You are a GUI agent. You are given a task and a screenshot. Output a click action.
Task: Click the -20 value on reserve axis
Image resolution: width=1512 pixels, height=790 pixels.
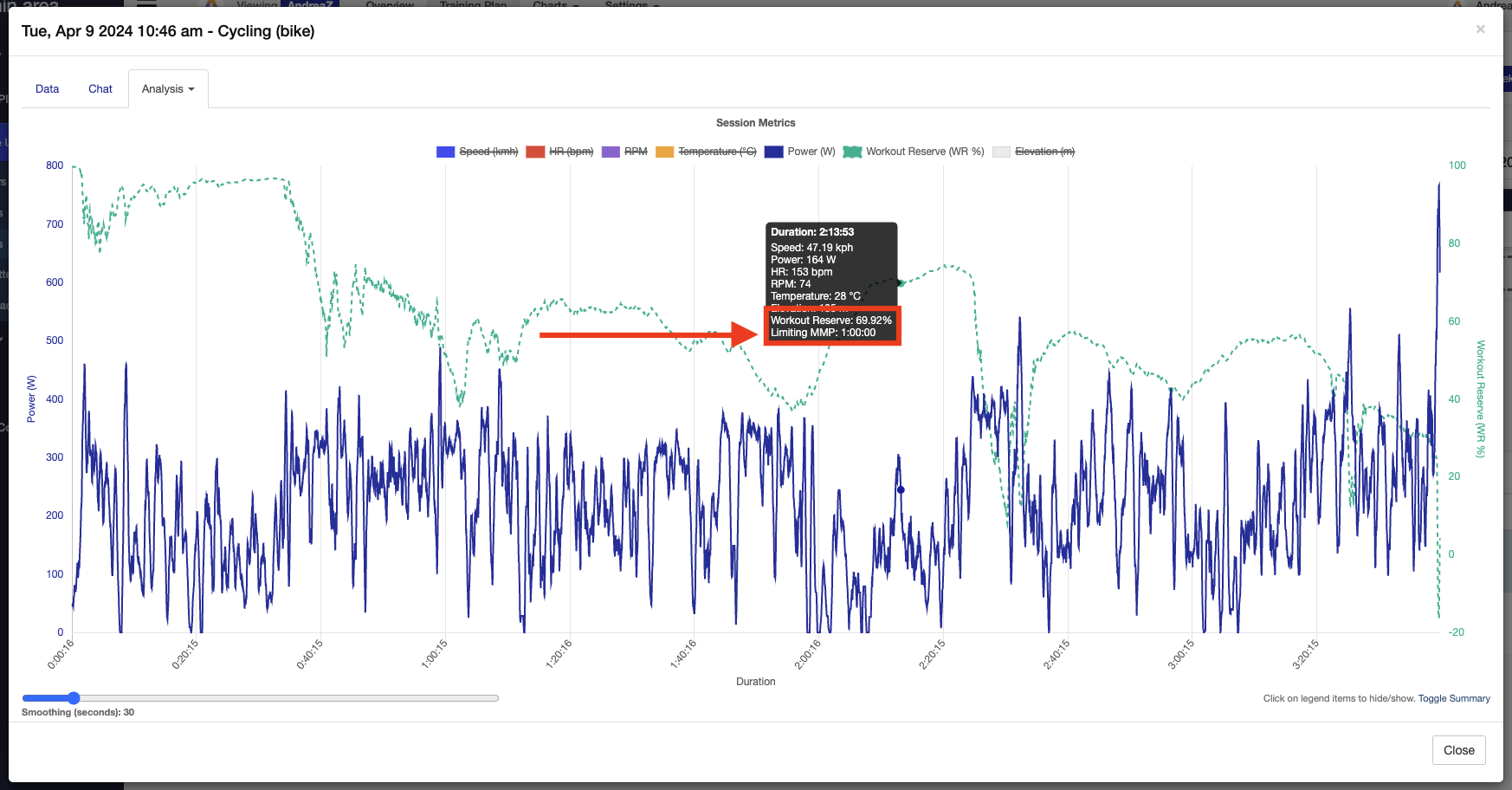[x=1457, y=632]
